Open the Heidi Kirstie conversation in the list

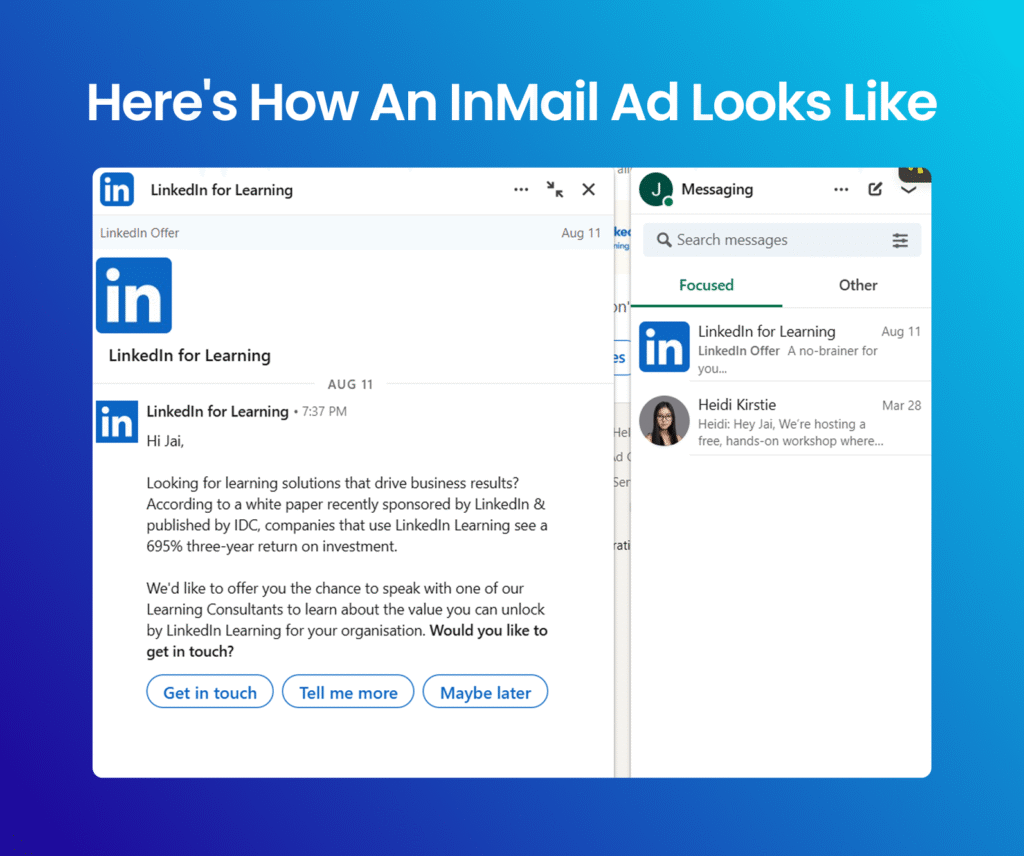[x=790, y=422]
